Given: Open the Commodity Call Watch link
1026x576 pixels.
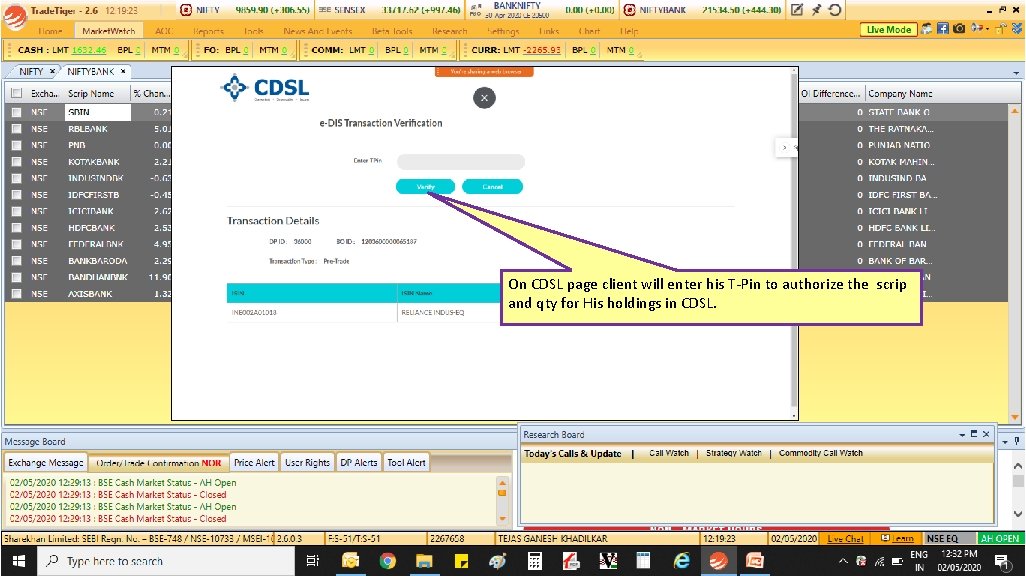Looking at the screenshot, I should 821,453.
